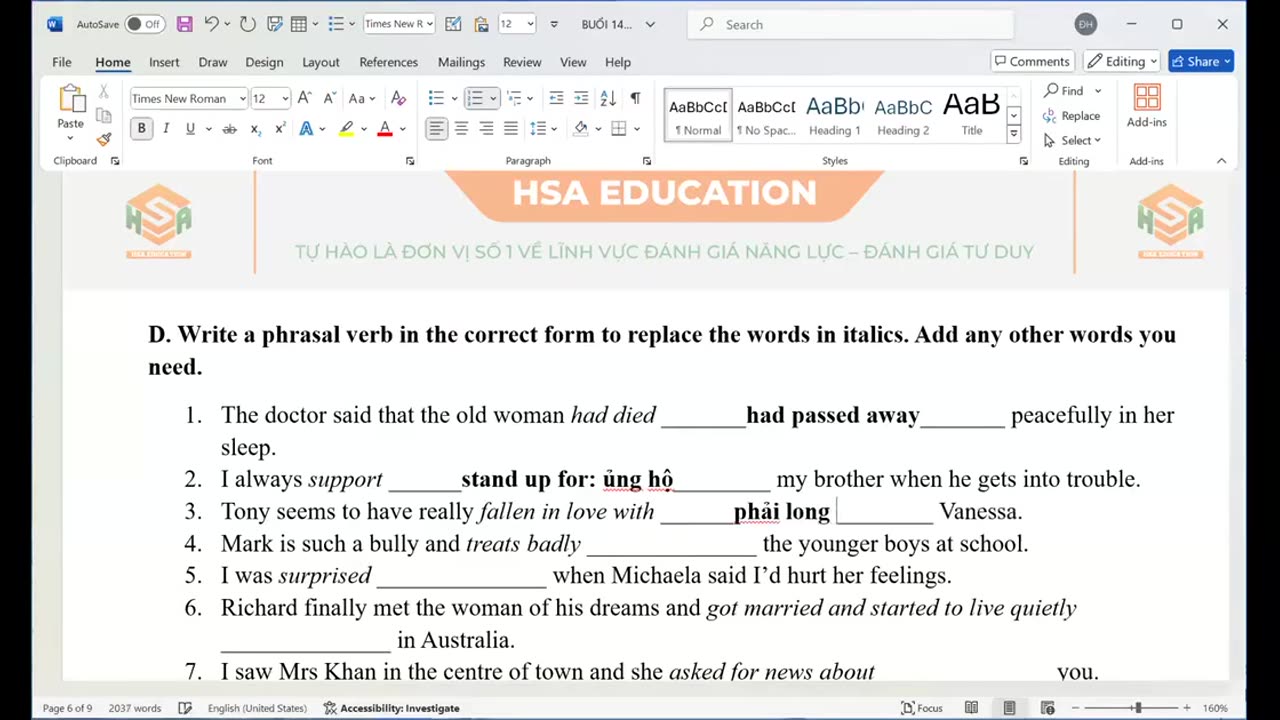Switch to Read Mode view in status bar
Viewport: 1280px width, 720px height.
pos(971,708)
